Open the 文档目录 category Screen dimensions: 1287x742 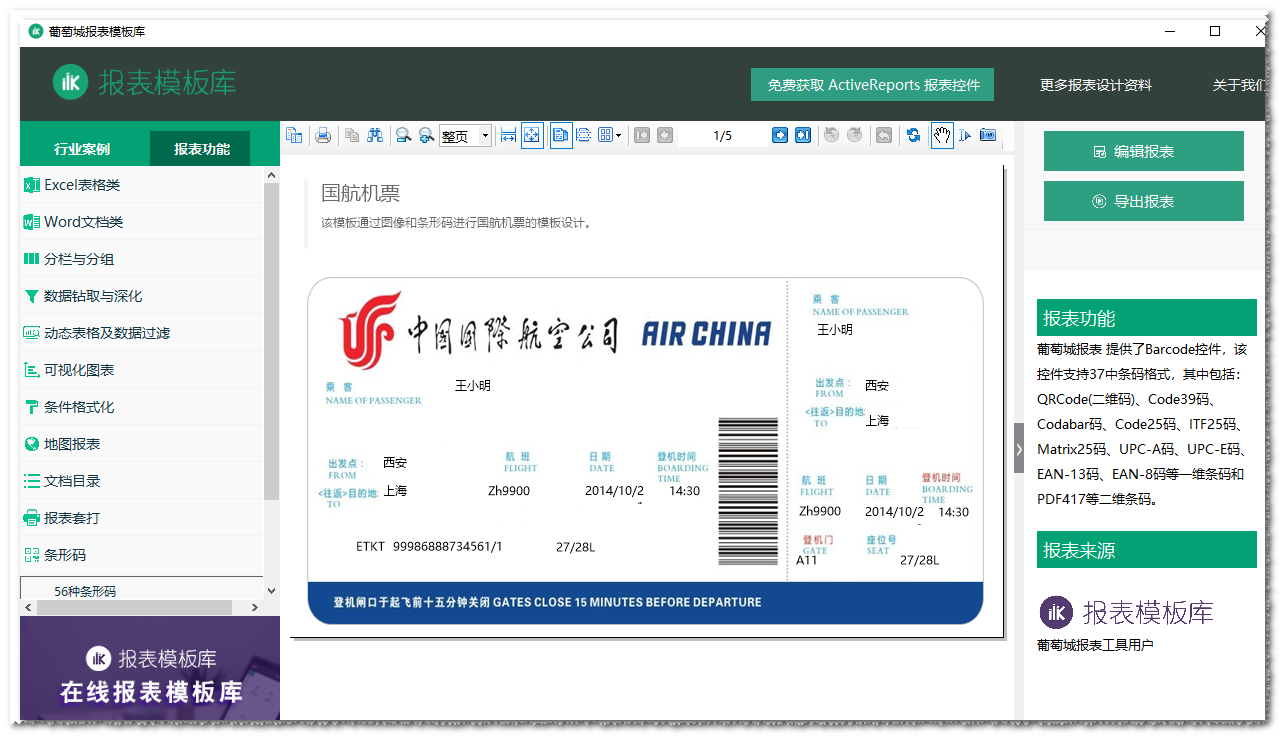coord(142,481)
